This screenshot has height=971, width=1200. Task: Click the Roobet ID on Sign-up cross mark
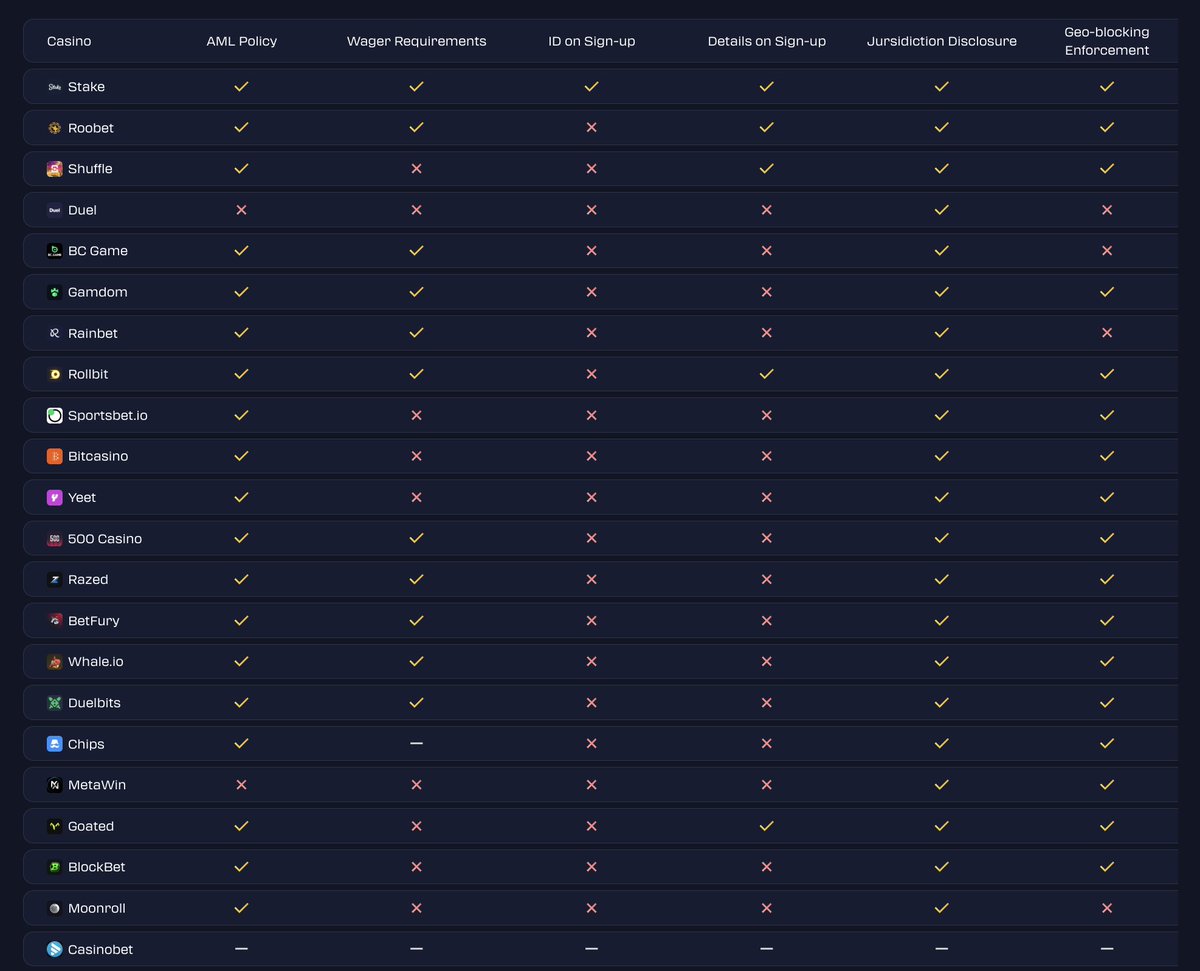[591, 128]
